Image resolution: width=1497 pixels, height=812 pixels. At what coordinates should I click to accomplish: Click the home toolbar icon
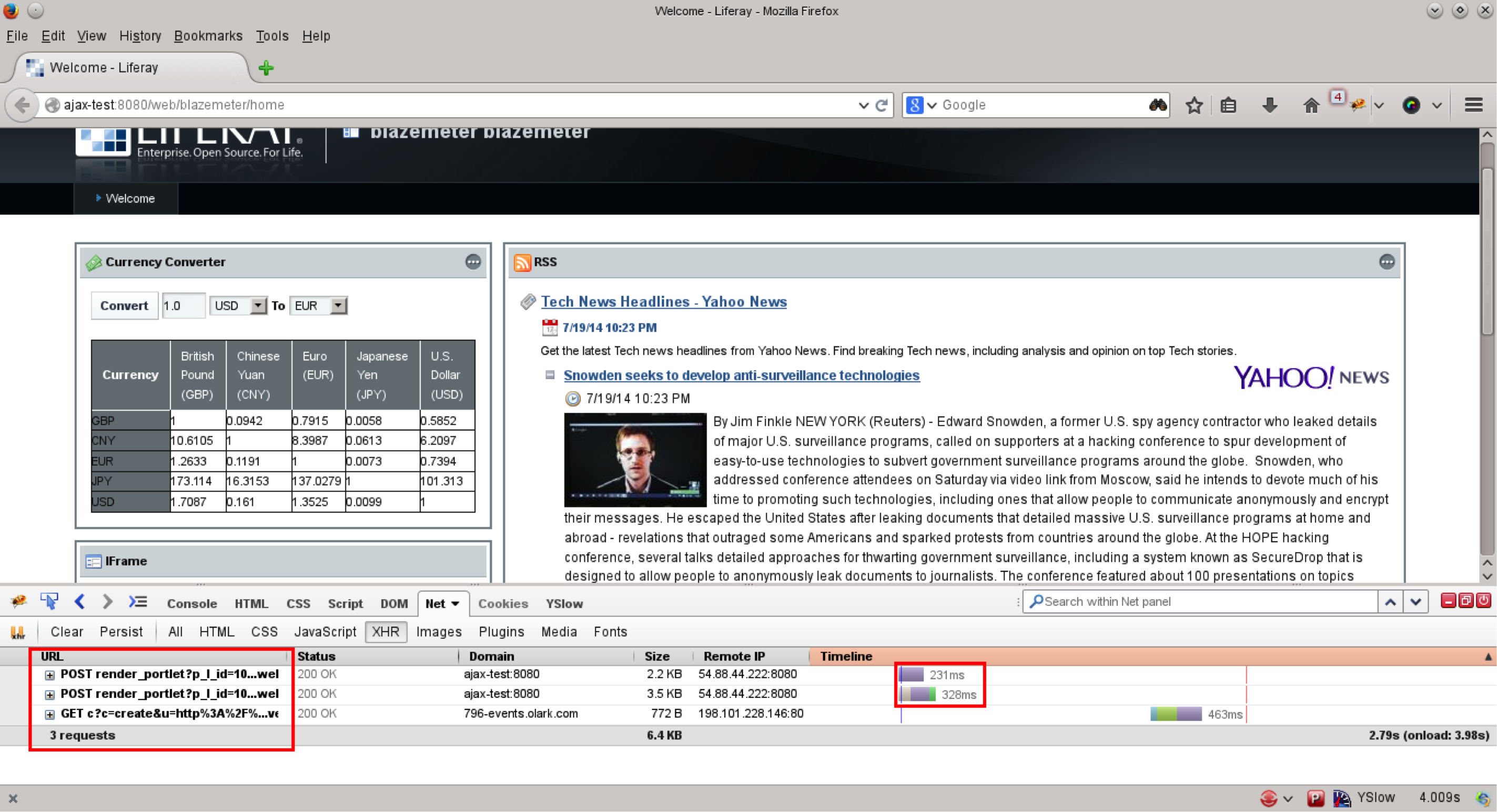[1311, 105]
